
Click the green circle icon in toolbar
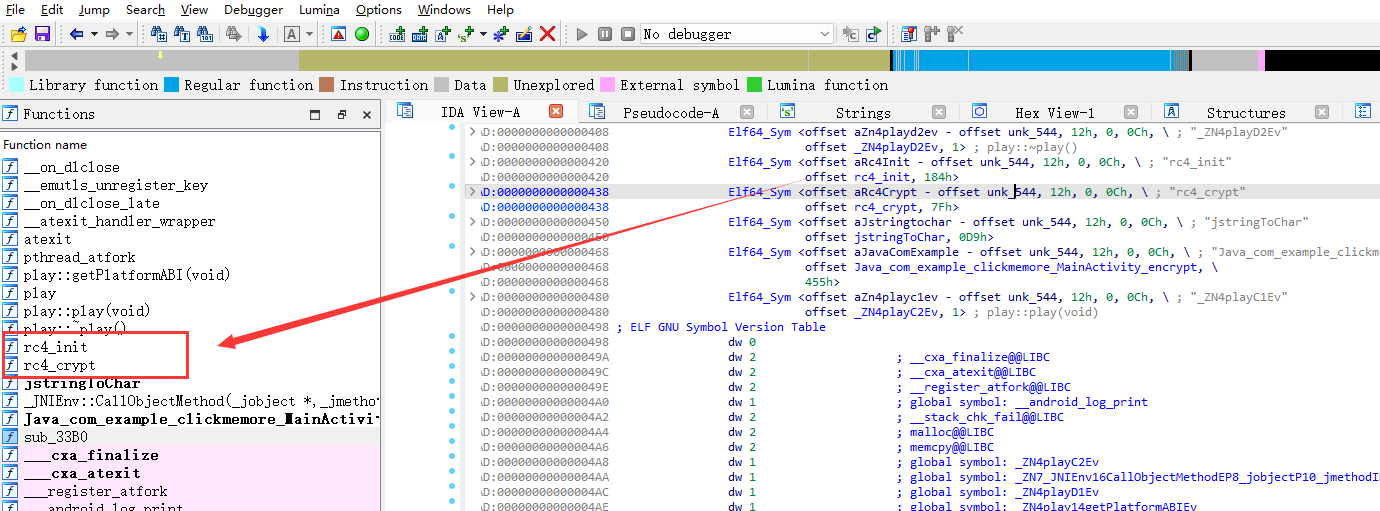[362, 34]
